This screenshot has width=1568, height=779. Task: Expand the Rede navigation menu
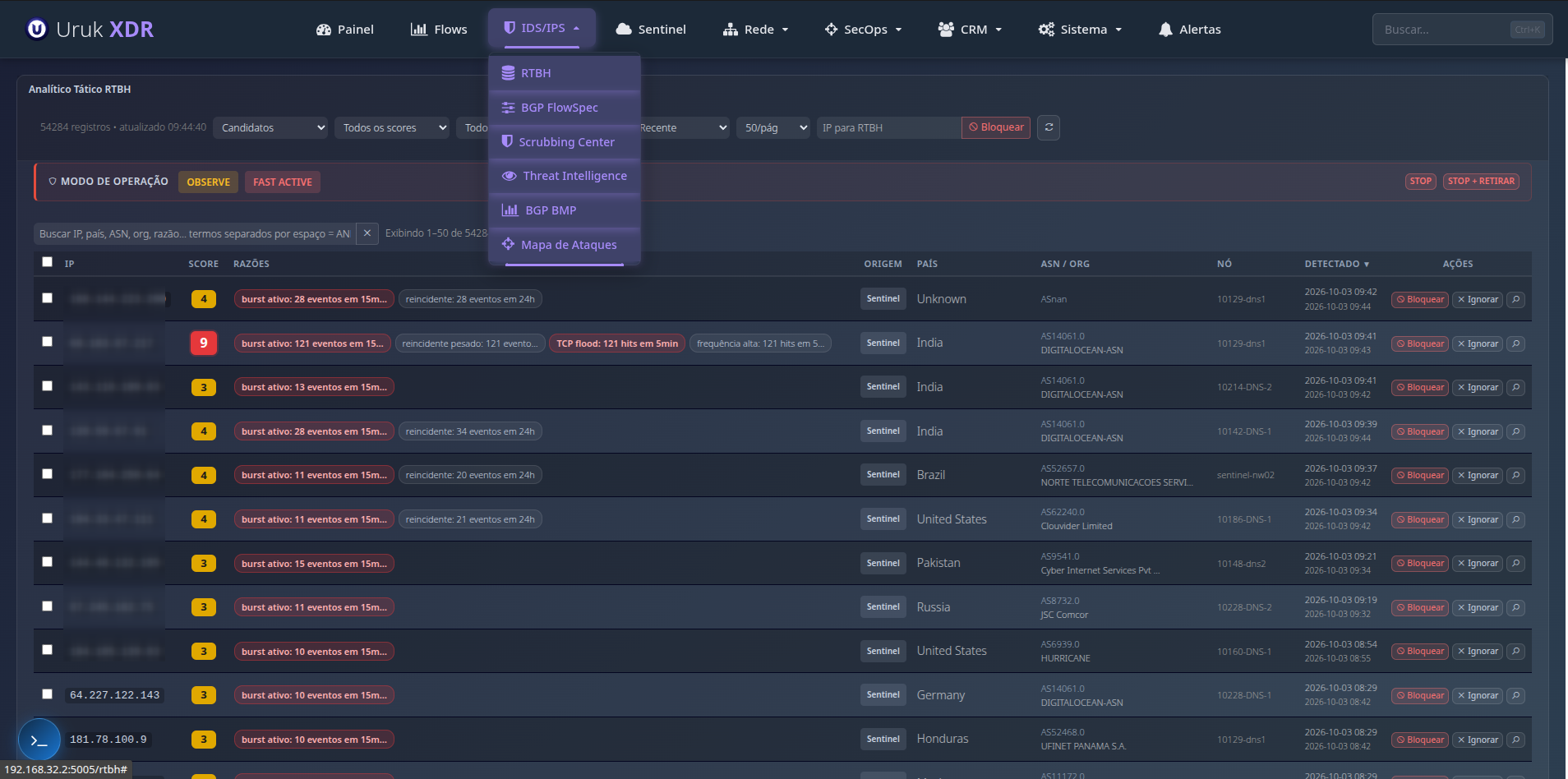(x=756, y=30)
